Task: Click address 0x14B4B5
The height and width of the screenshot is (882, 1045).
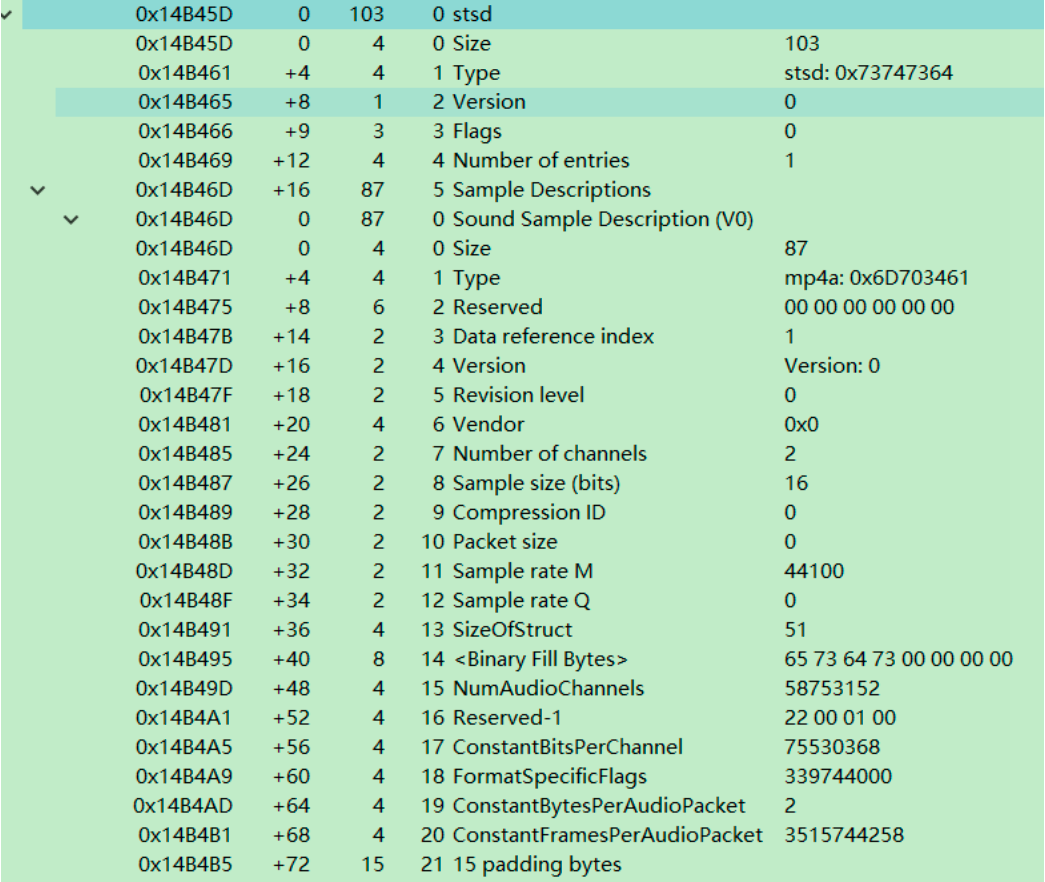Action: (x=185, y=865)
